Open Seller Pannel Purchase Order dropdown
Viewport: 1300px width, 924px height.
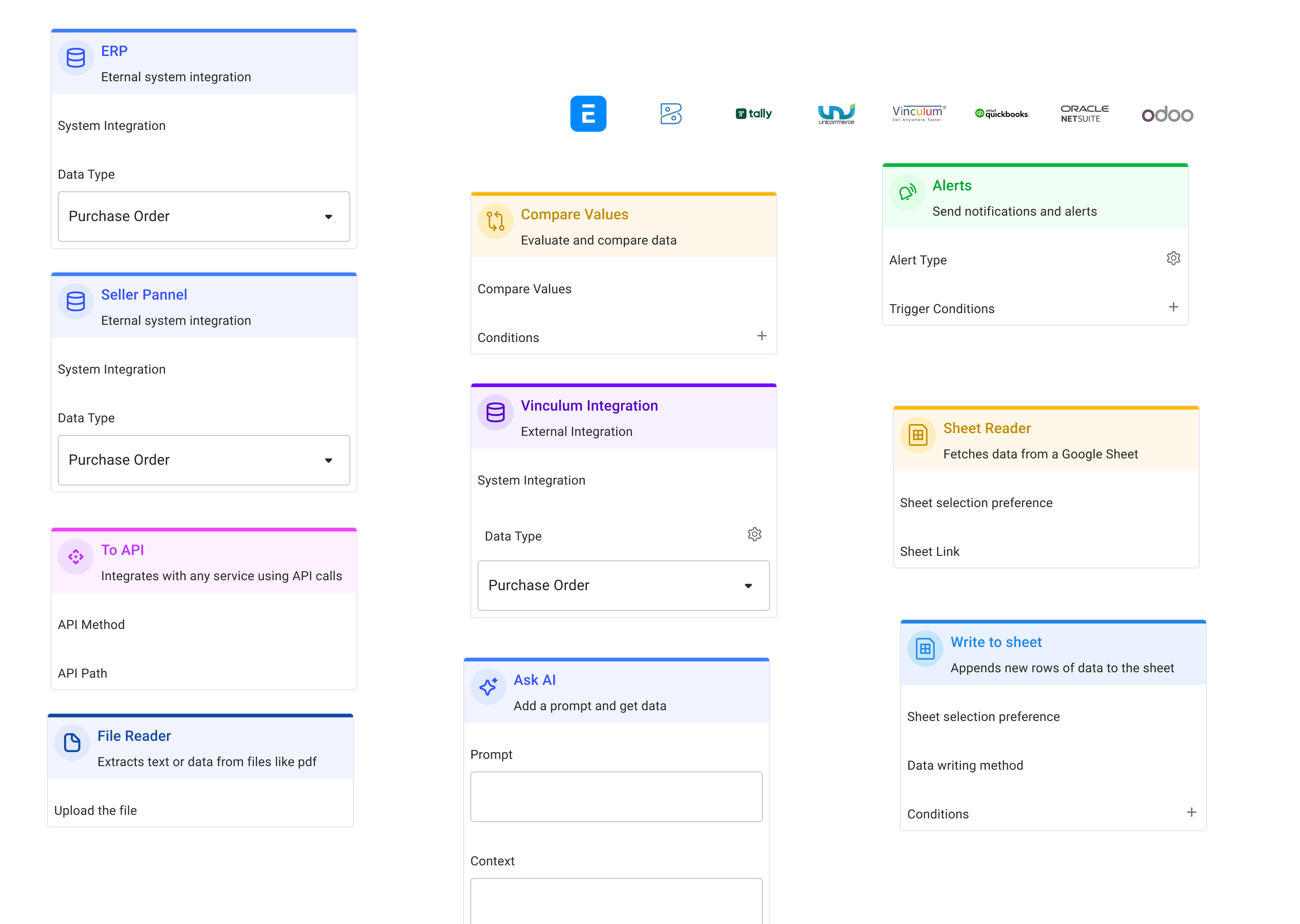coord(204,460)
